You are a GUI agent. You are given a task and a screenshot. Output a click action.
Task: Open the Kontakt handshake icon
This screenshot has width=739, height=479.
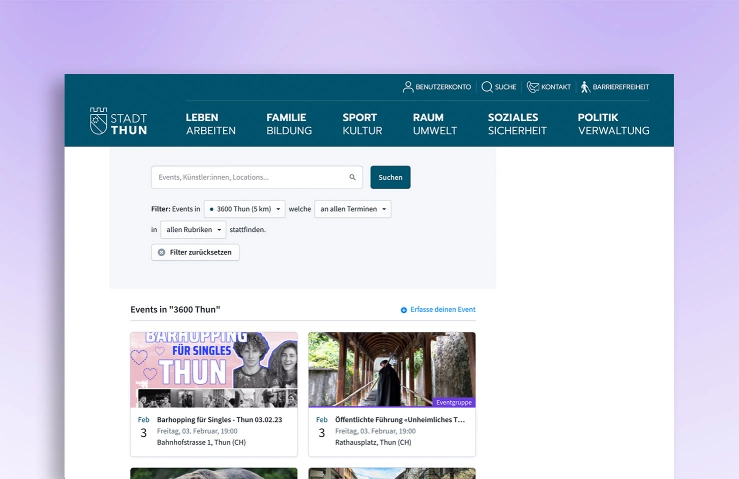point(533,87)
